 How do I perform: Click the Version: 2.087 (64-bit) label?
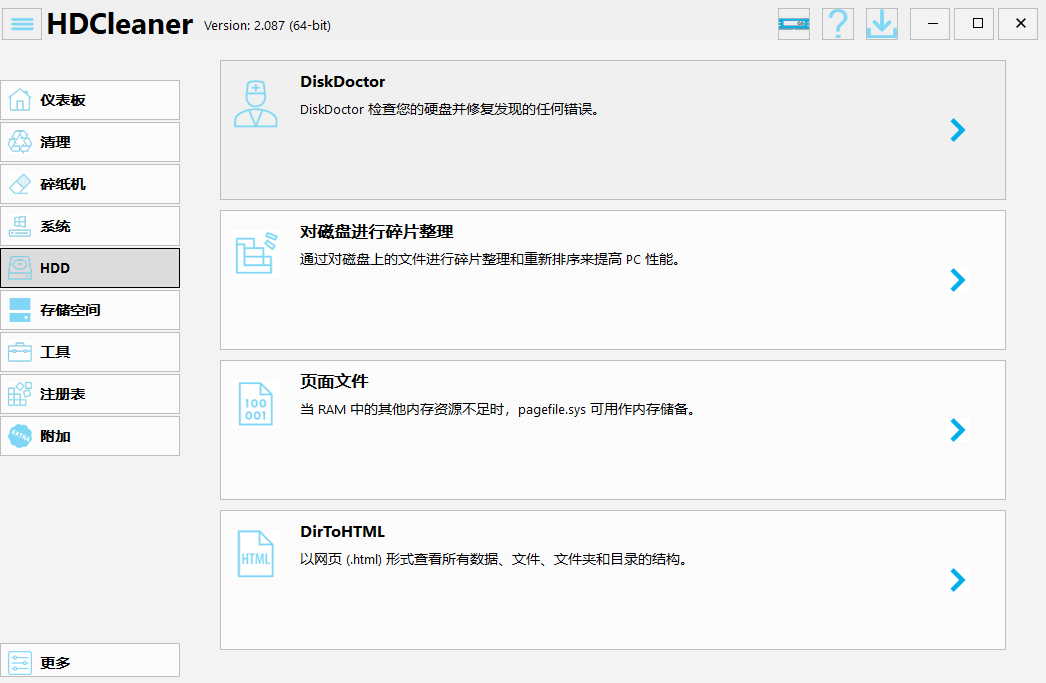point(268,25)
